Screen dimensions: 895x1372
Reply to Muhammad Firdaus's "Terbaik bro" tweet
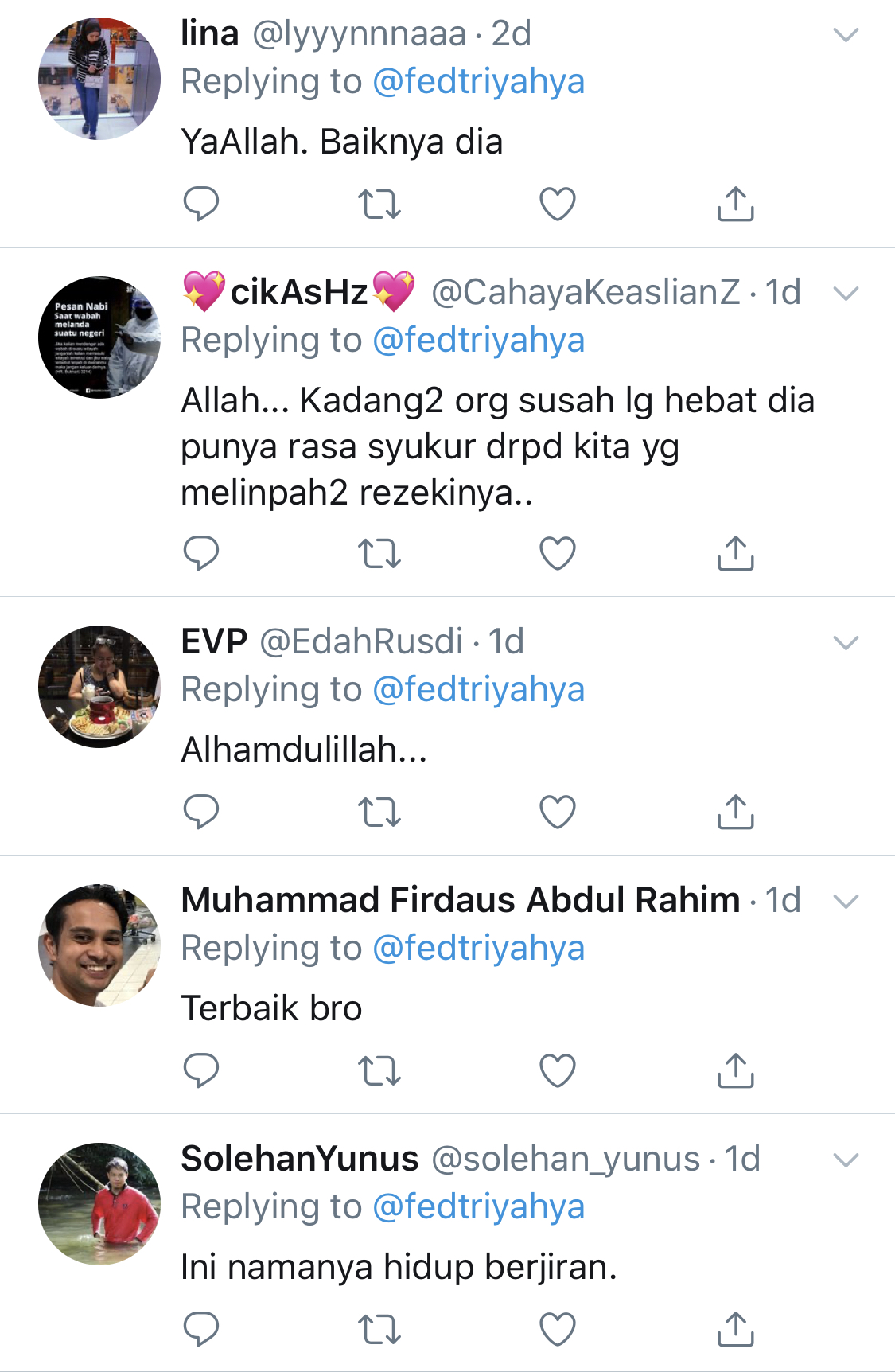point(200,1070)
